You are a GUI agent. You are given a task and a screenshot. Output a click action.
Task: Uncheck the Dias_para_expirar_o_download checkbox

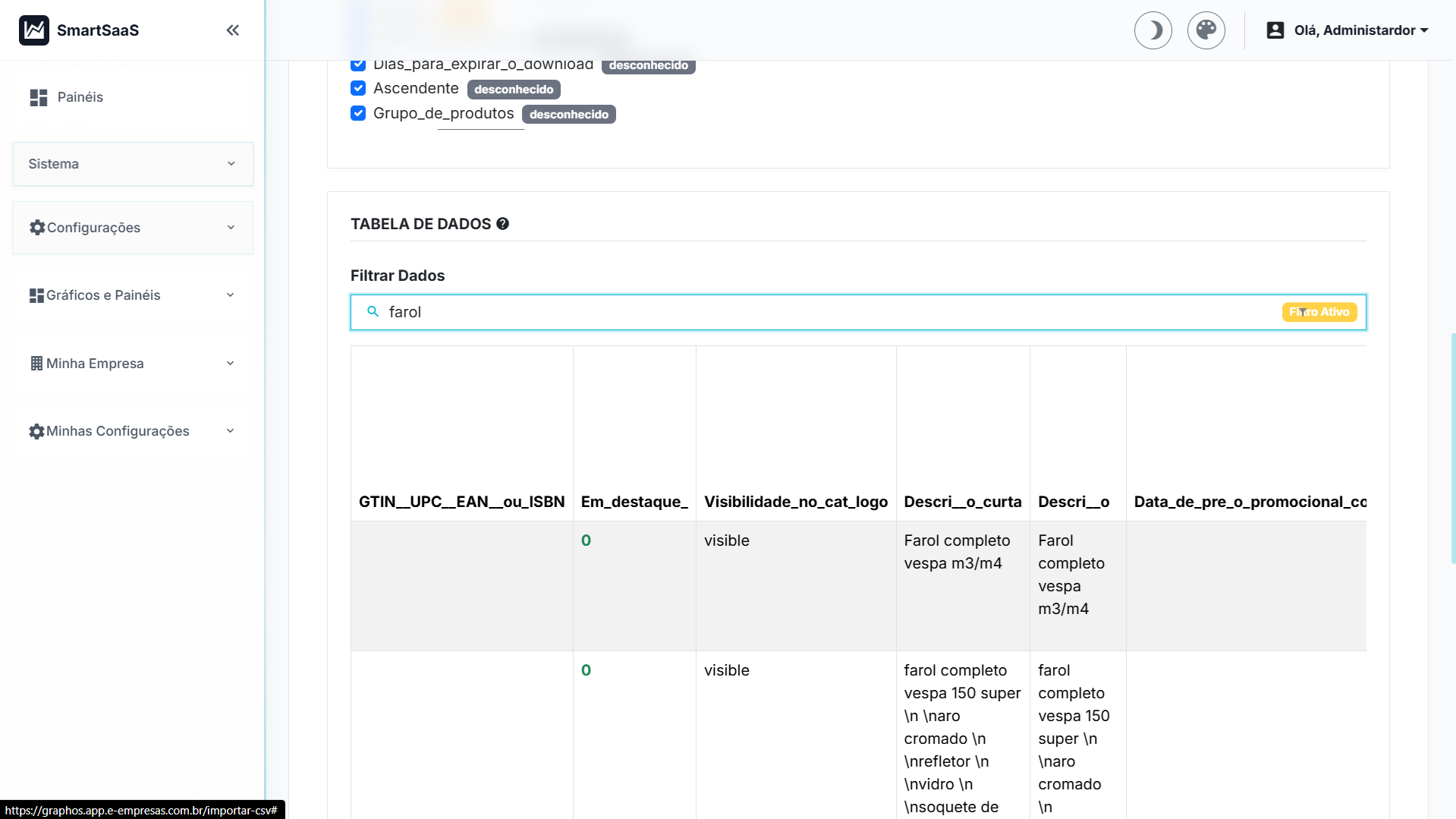(x=358, y=65)
